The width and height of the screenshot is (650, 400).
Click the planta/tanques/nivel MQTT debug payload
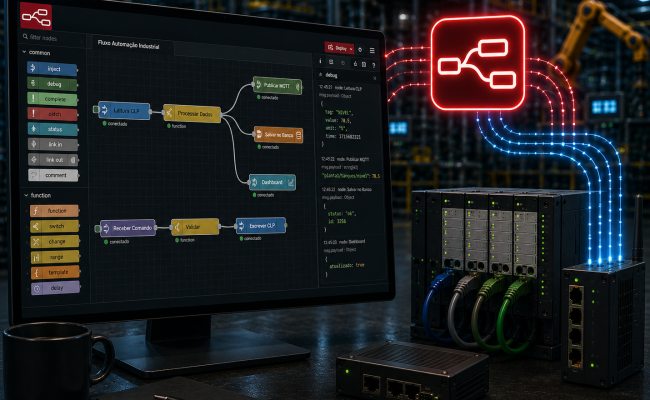(x=351, y=175)
